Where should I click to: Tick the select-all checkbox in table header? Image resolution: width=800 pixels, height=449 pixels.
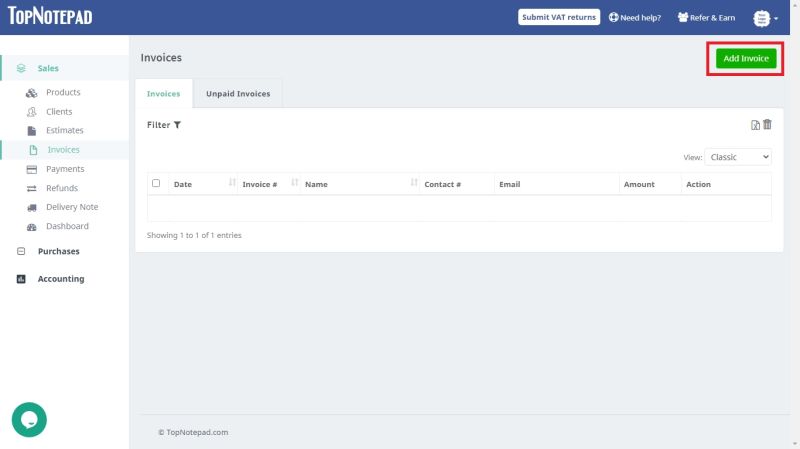[x=156, y=183]
